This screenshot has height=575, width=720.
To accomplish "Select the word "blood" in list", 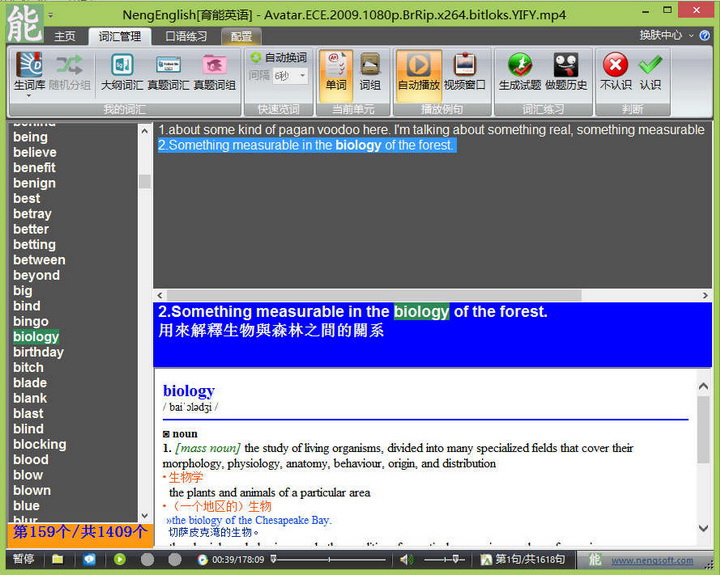I will pos(31,460).
